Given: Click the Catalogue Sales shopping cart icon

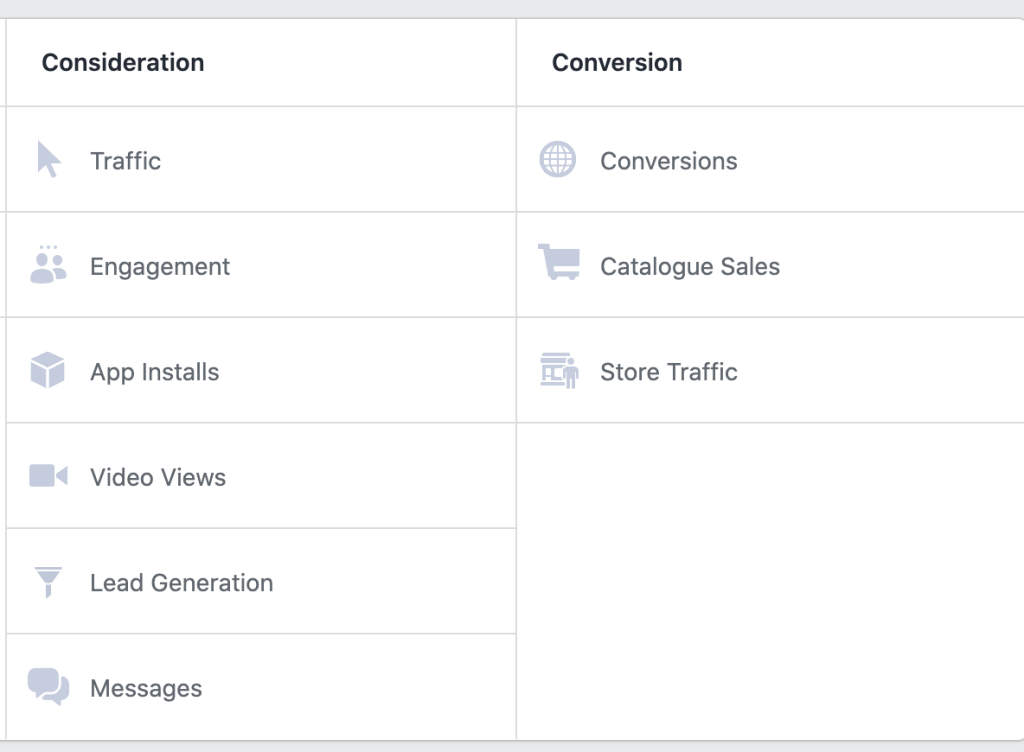Looking at the screenshot, I should [558, 262].
